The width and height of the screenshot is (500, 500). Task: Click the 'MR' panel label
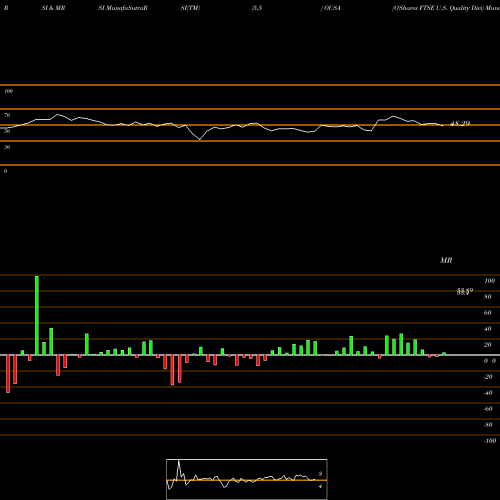pos(446,260)
